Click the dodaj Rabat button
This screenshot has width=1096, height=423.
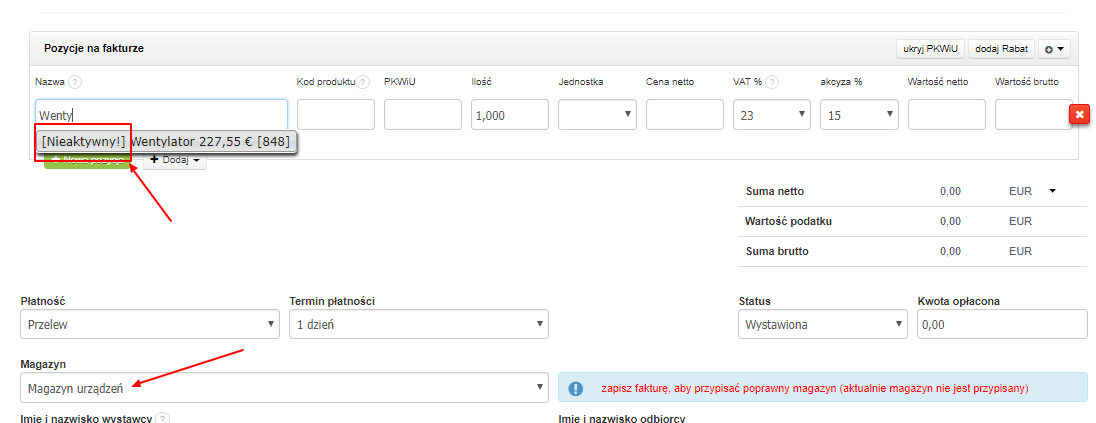(1001, 48)
